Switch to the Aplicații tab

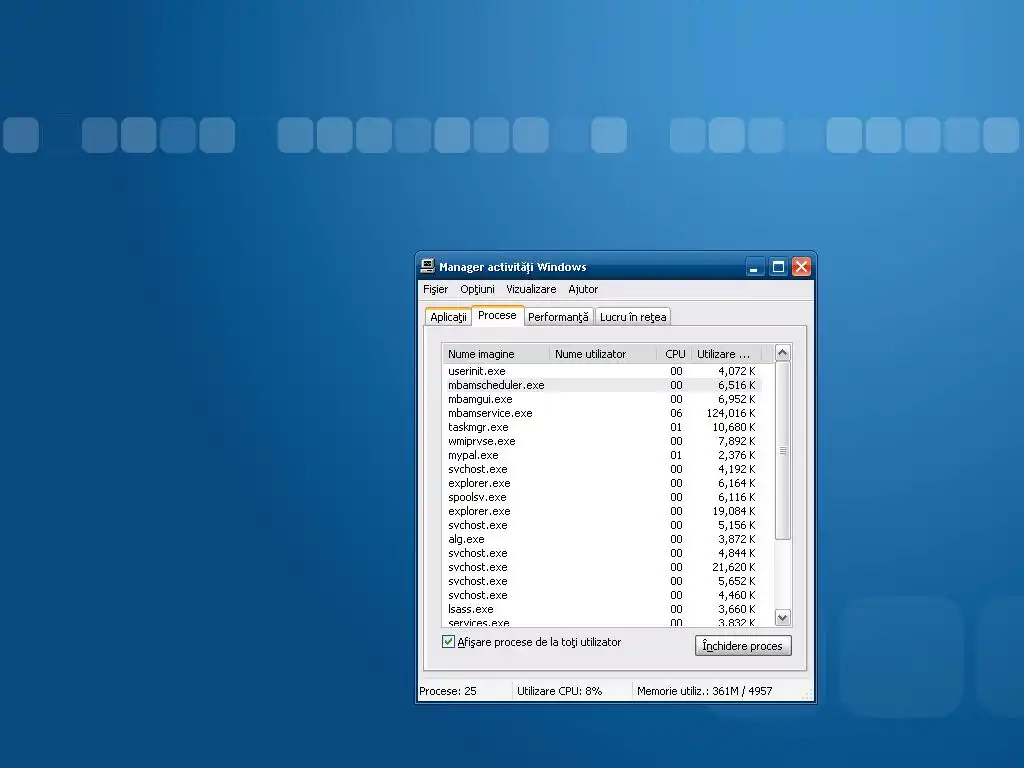click(x=448, y=317)
